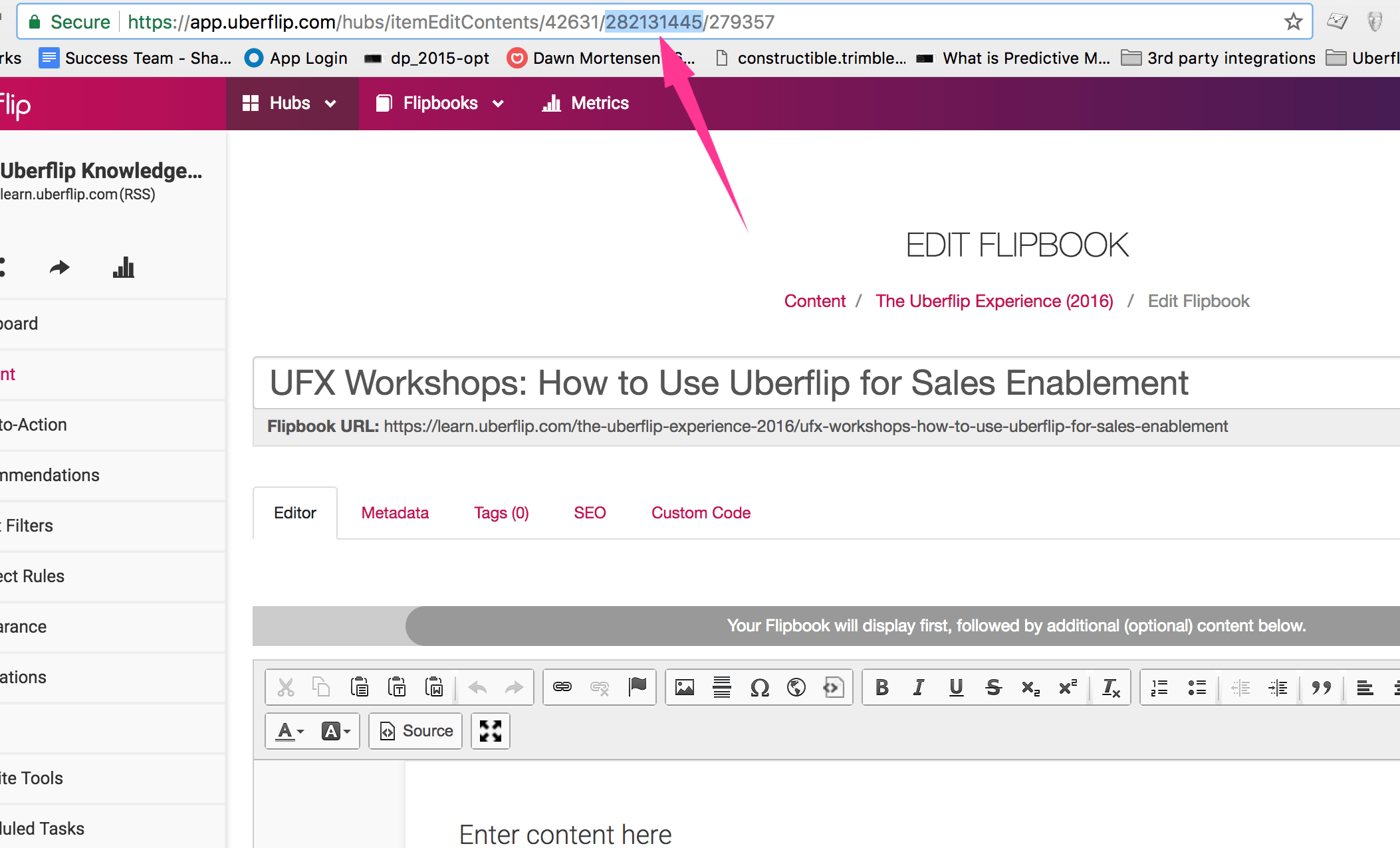Insert a numbered list
1400x848 pixels.
coord(1159,687)
